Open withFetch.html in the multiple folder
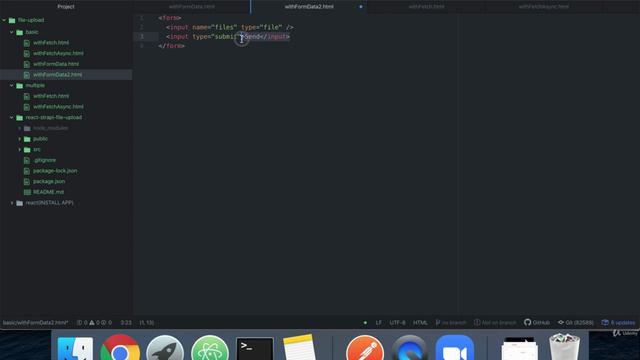 pos(51,96)
